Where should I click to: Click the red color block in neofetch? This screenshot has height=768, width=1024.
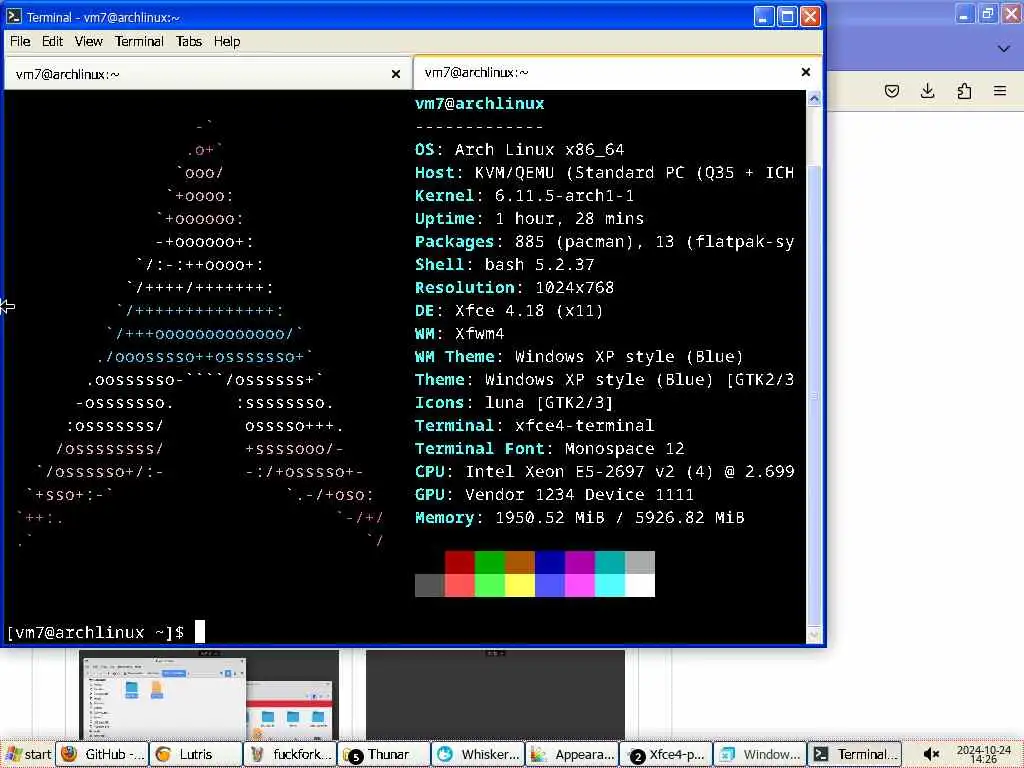coord(460,562)
